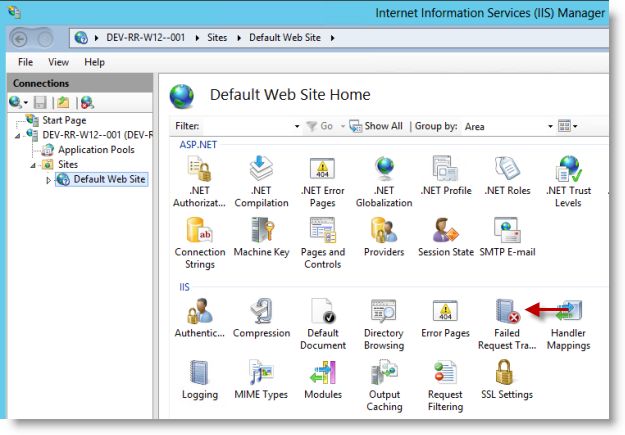Open Compression feature
Image resolution: width=625 pixels, height=435 pixels.
pyautogui.click(x=261, y=318)
